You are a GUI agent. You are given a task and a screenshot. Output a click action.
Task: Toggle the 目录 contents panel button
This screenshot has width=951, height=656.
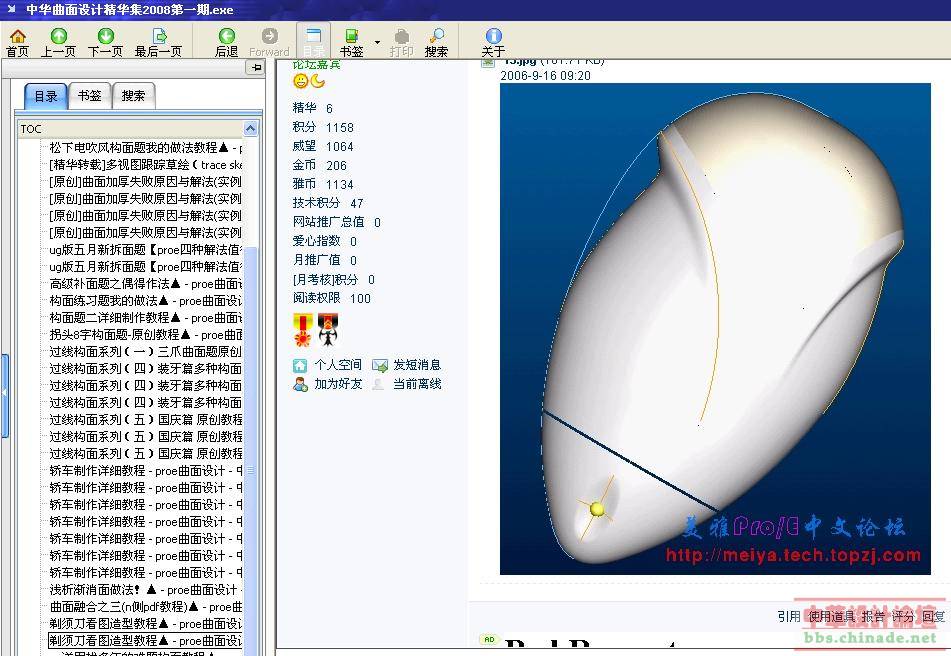click(x=313, y=43)
